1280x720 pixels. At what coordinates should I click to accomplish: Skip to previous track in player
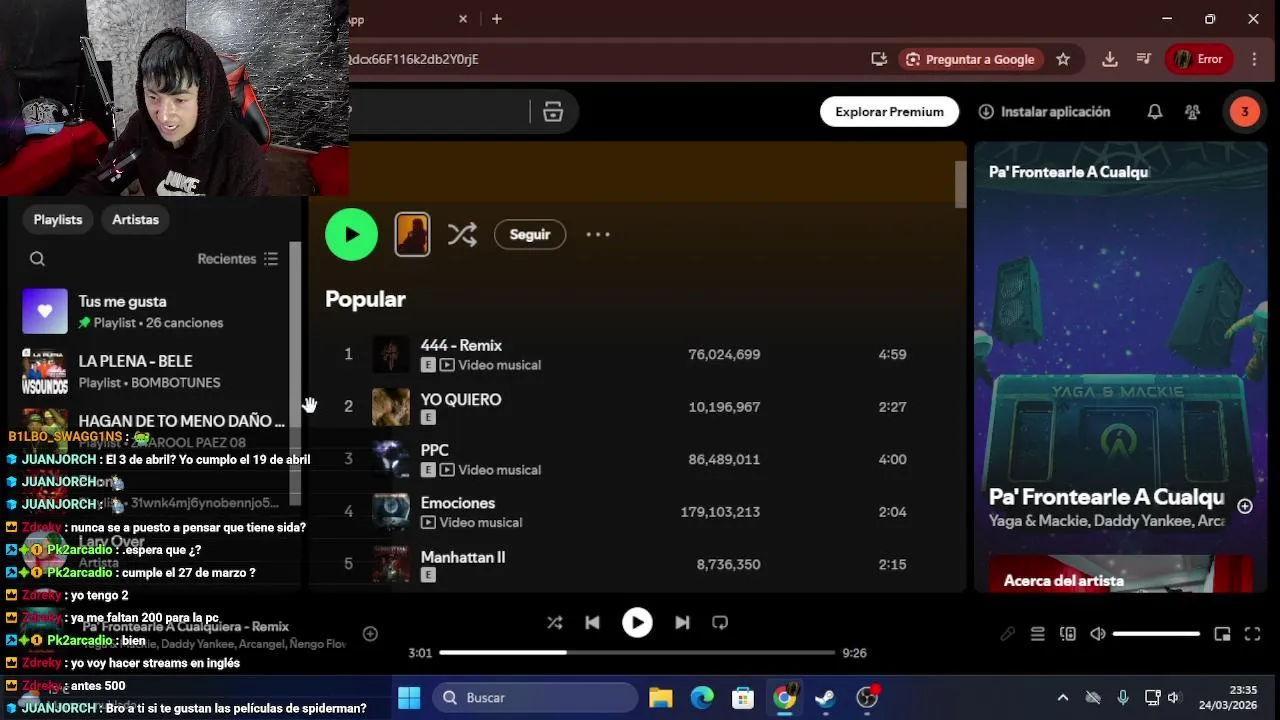coord(592,622)
